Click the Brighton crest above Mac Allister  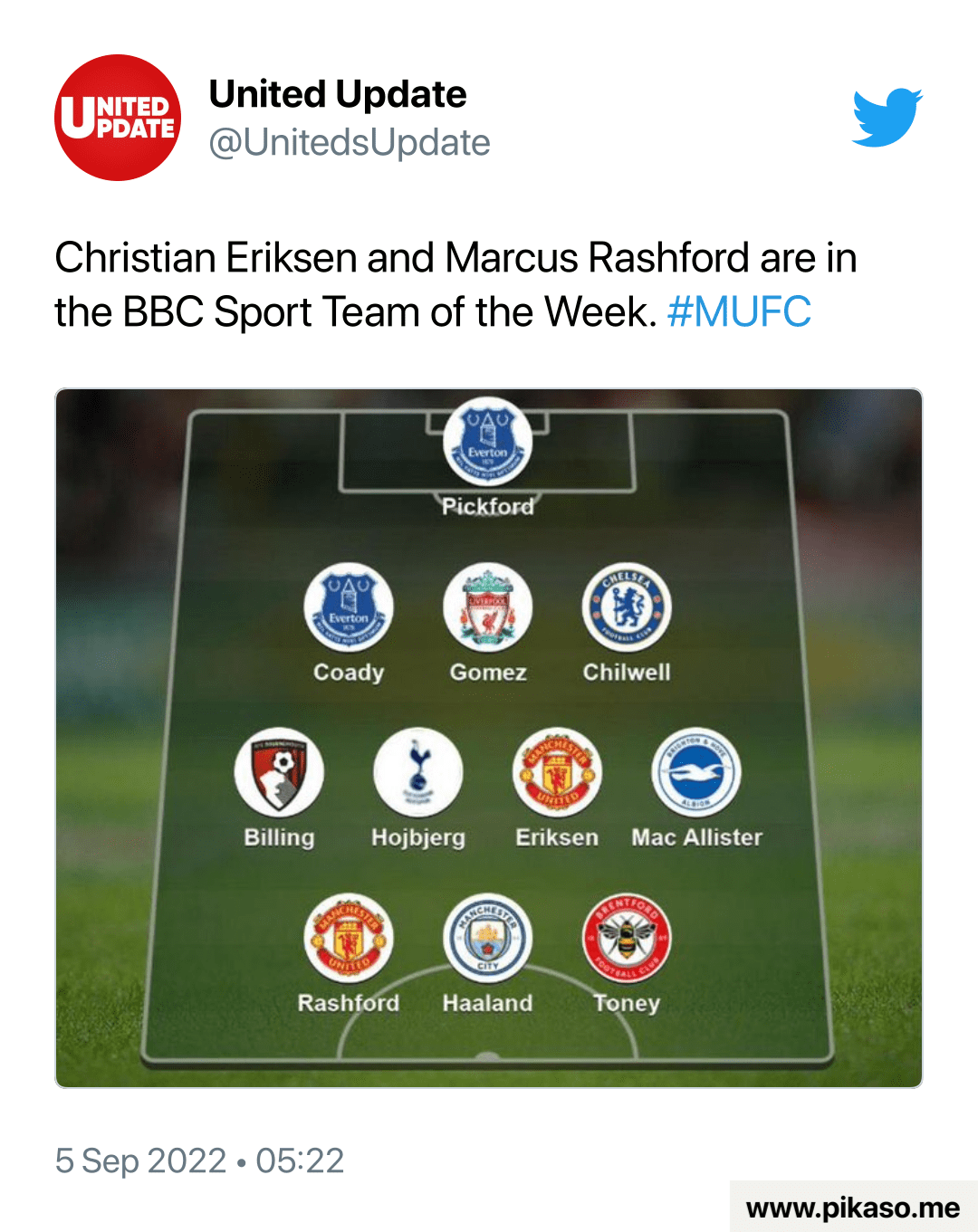coord(696,773)
